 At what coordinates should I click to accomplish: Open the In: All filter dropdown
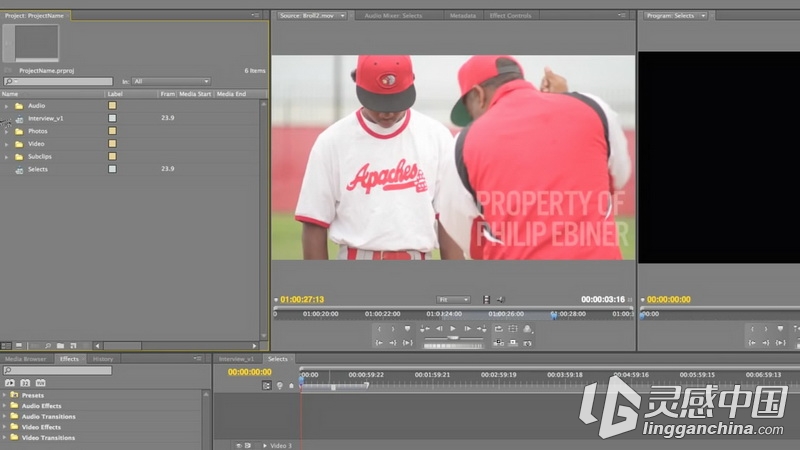pos(171,82)
